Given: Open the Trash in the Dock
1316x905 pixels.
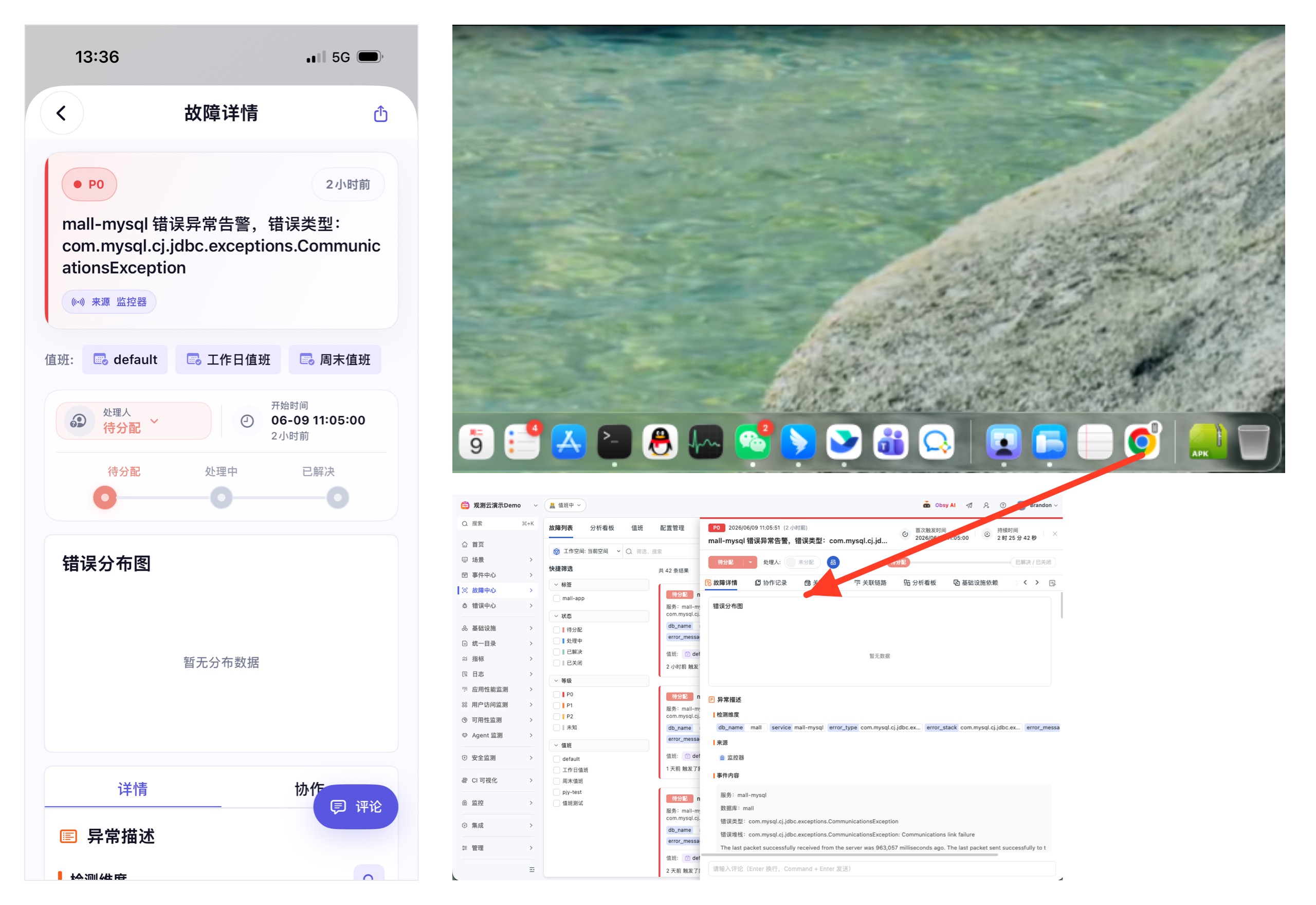Looking at the screenshot, I should tap(1254, 442).
